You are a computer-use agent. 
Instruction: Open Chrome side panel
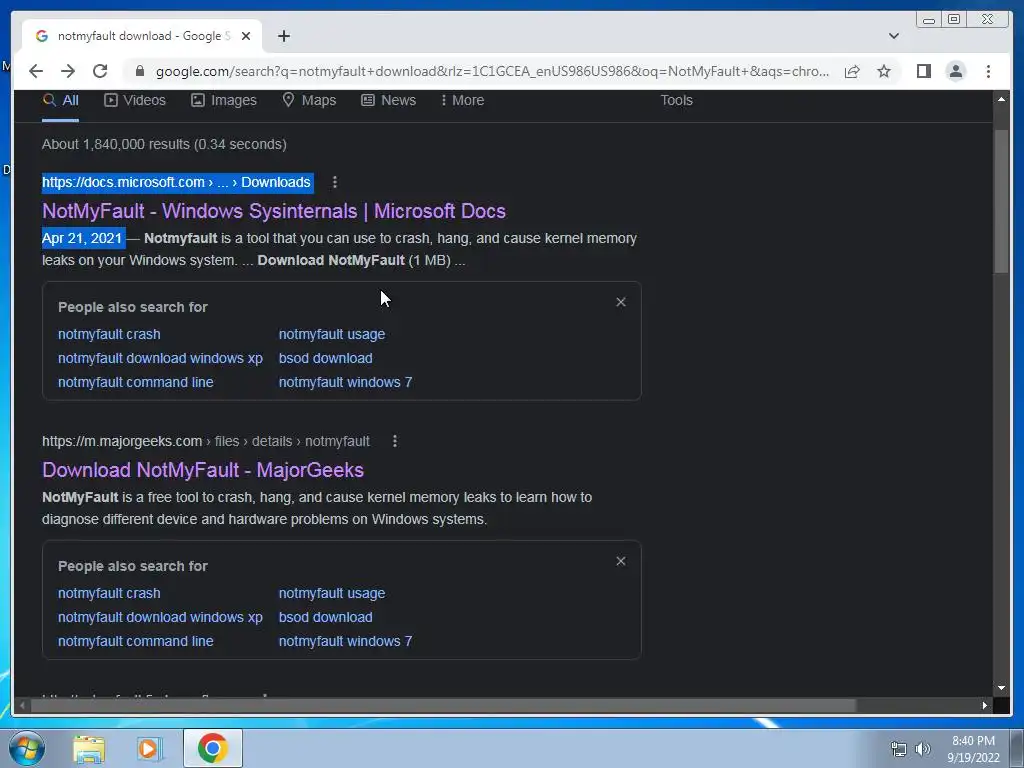[923, 71]
